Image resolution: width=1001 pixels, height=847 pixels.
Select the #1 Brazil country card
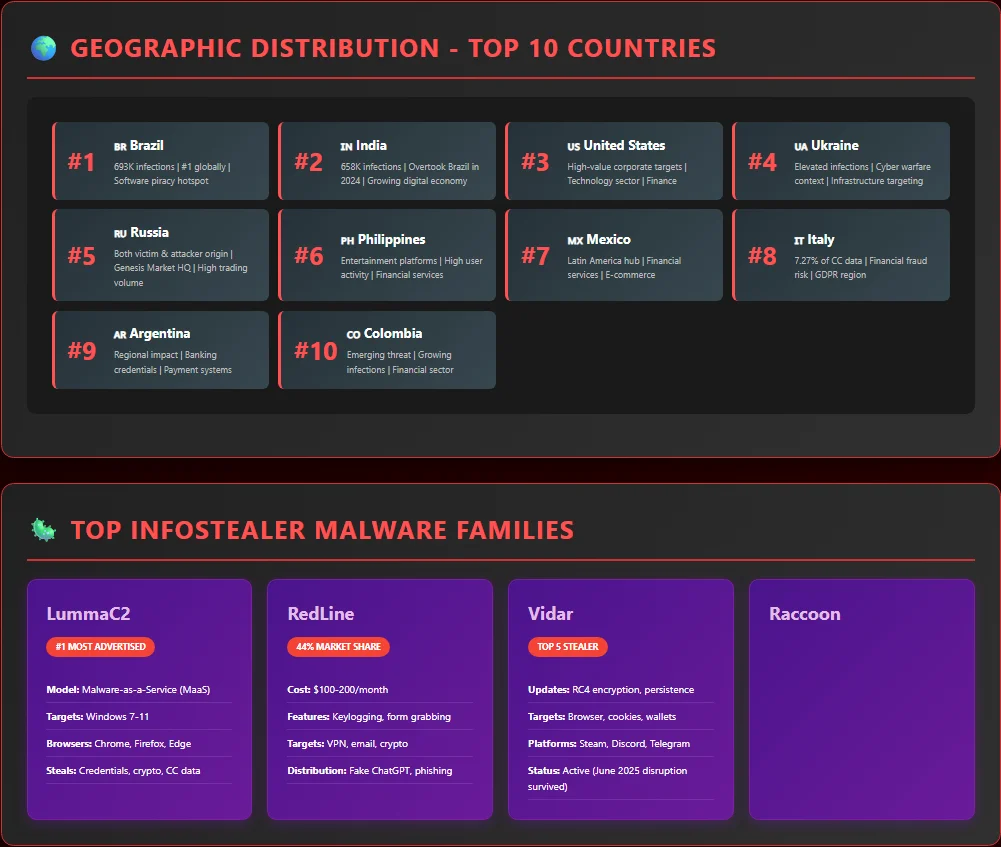click(x=160, y=161)
